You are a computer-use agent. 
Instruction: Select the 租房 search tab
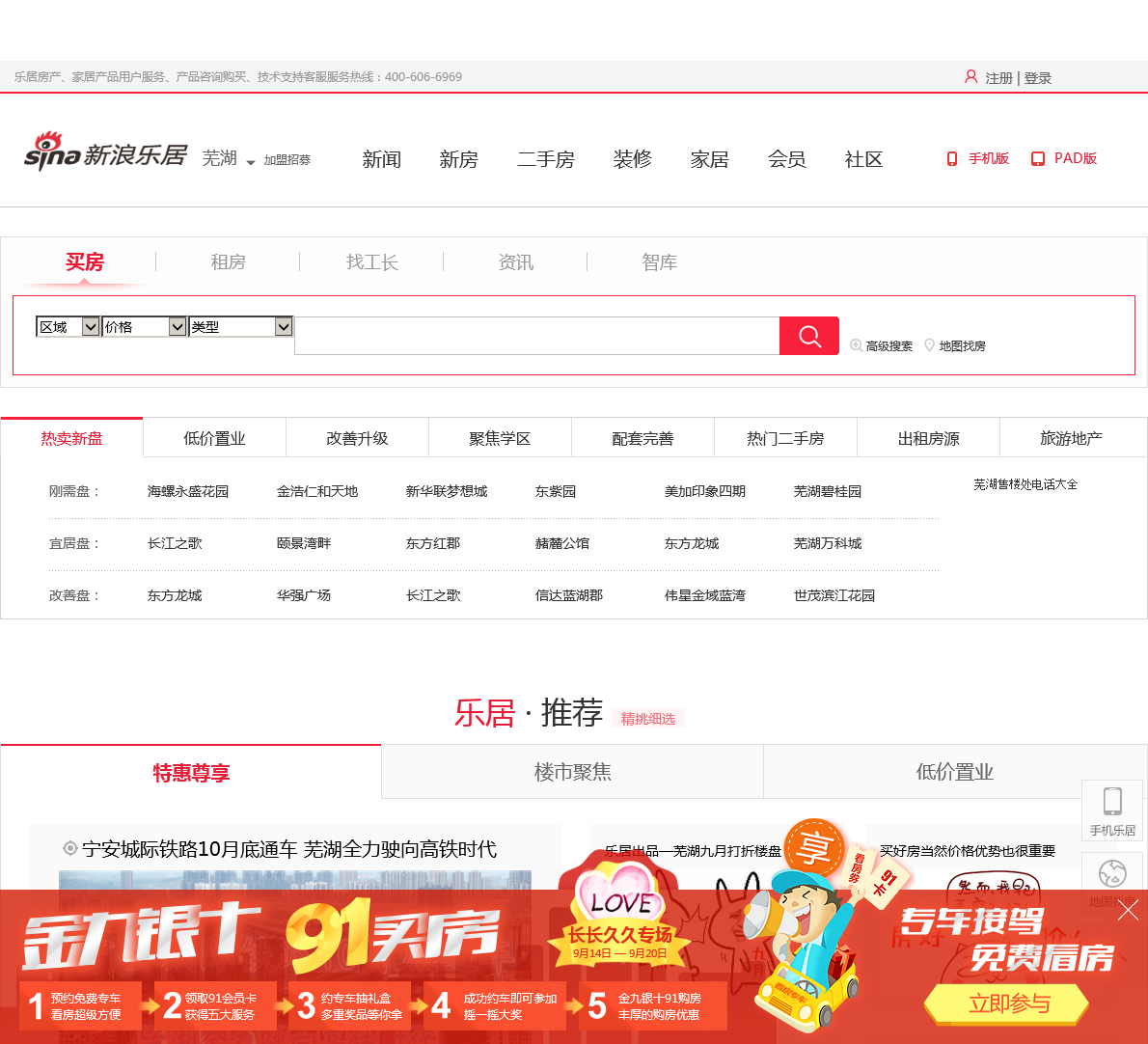[x=229, y=262]
